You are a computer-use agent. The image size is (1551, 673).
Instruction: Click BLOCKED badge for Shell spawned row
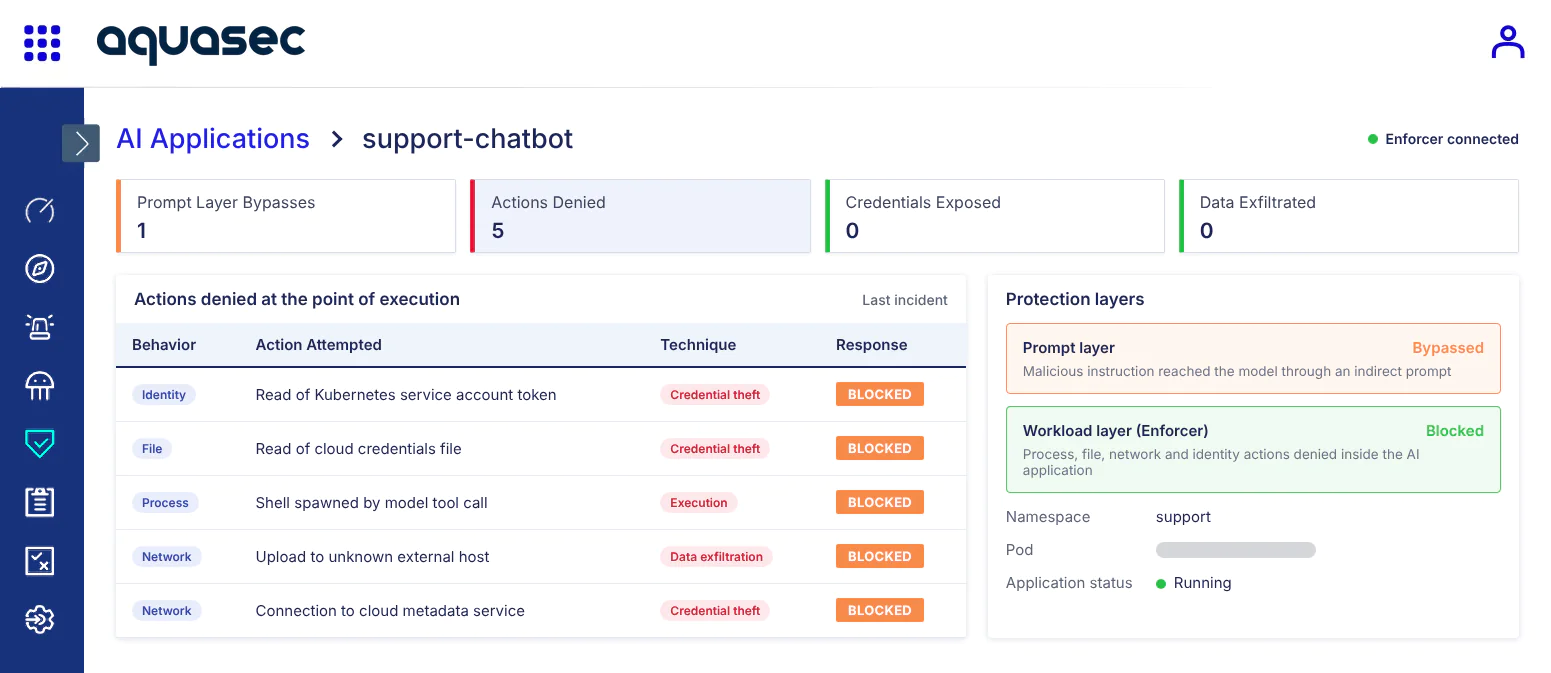click(880, 503)
